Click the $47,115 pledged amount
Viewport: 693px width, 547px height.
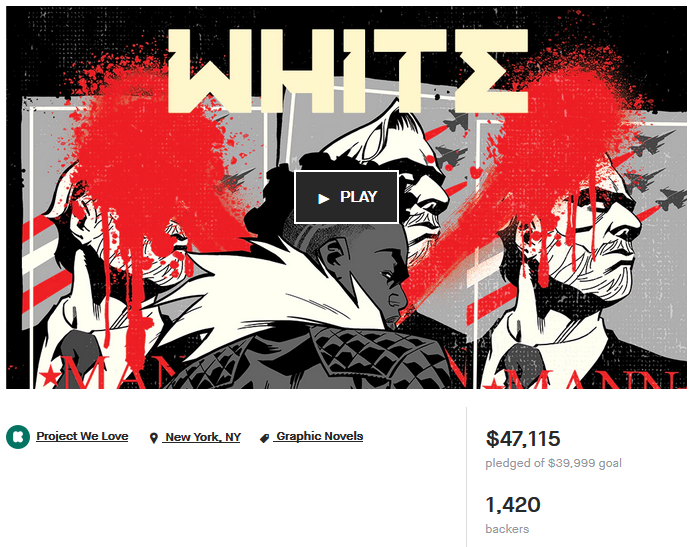pos(523,439)
